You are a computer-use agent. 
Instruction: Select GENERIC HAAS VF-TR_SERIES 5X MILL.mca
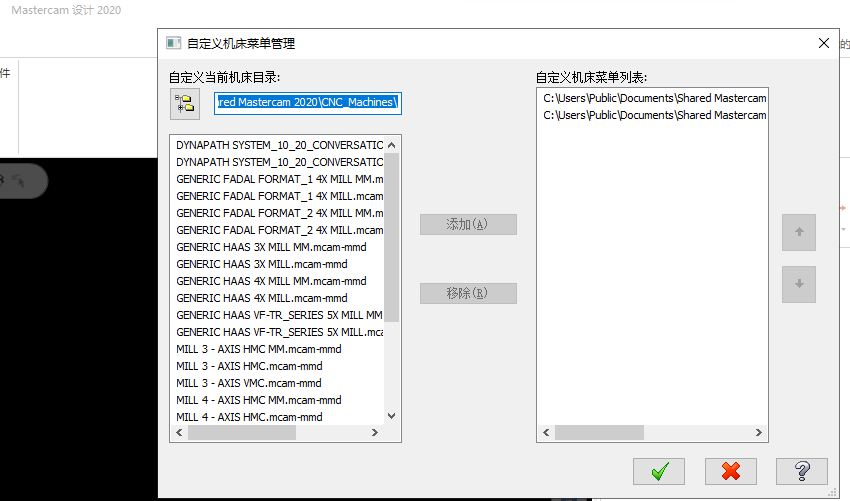279,332
